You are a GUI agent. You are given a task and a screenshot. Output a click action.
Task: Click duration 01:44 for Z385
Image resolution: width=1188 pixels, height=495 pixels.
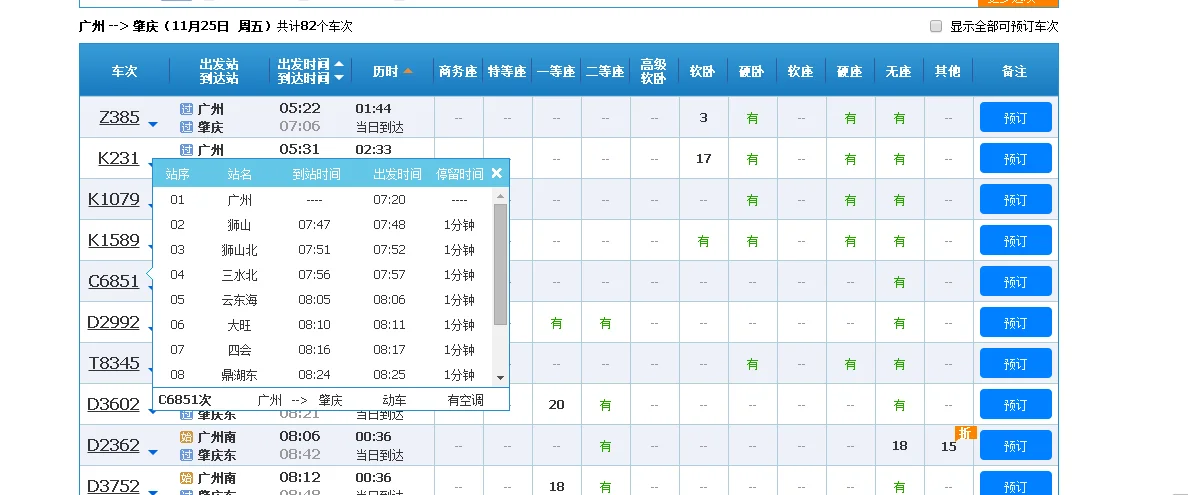(374, 108)
